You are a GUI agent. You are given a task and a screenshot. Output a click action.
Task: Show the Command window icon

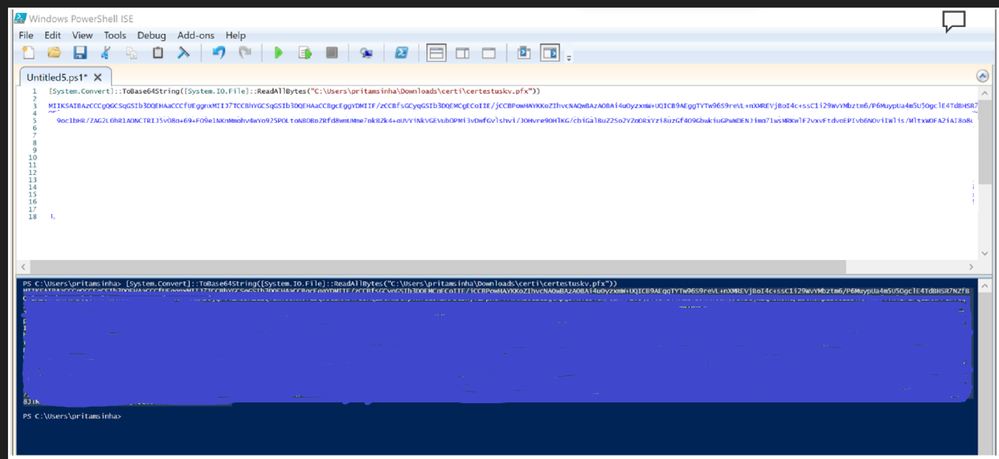click(x=524, y=53)
